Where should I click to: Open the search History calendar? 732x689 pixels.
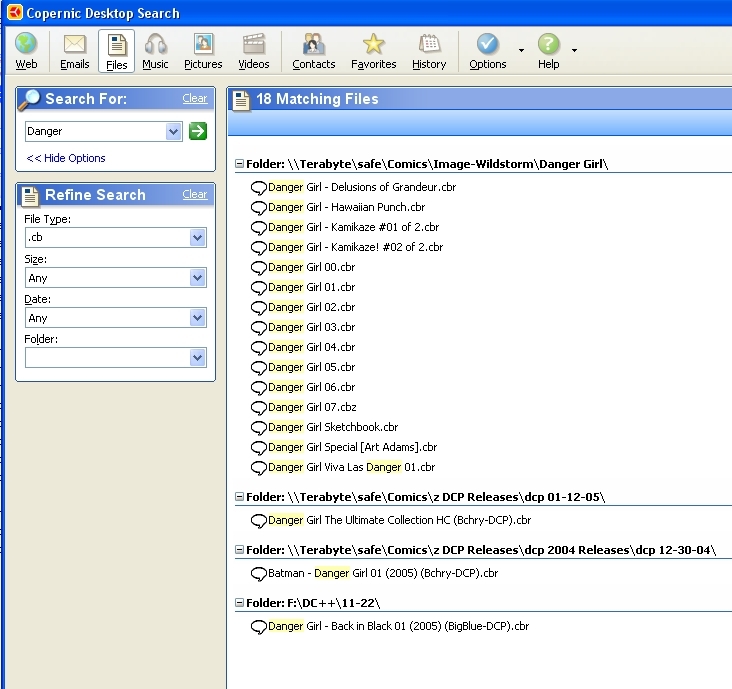[x=429, y=51]
